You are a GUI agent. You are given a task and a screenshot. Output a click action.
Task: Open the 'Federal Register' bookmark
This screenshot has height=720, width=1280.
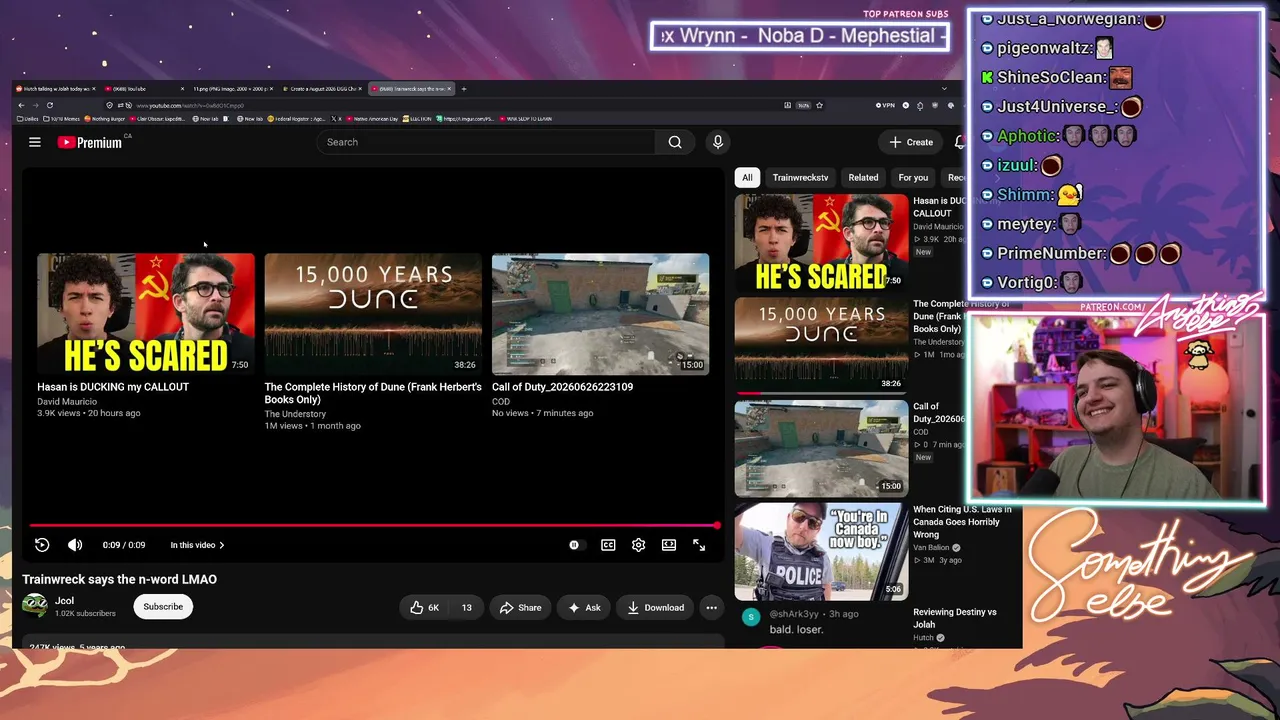tap(298, 119)
